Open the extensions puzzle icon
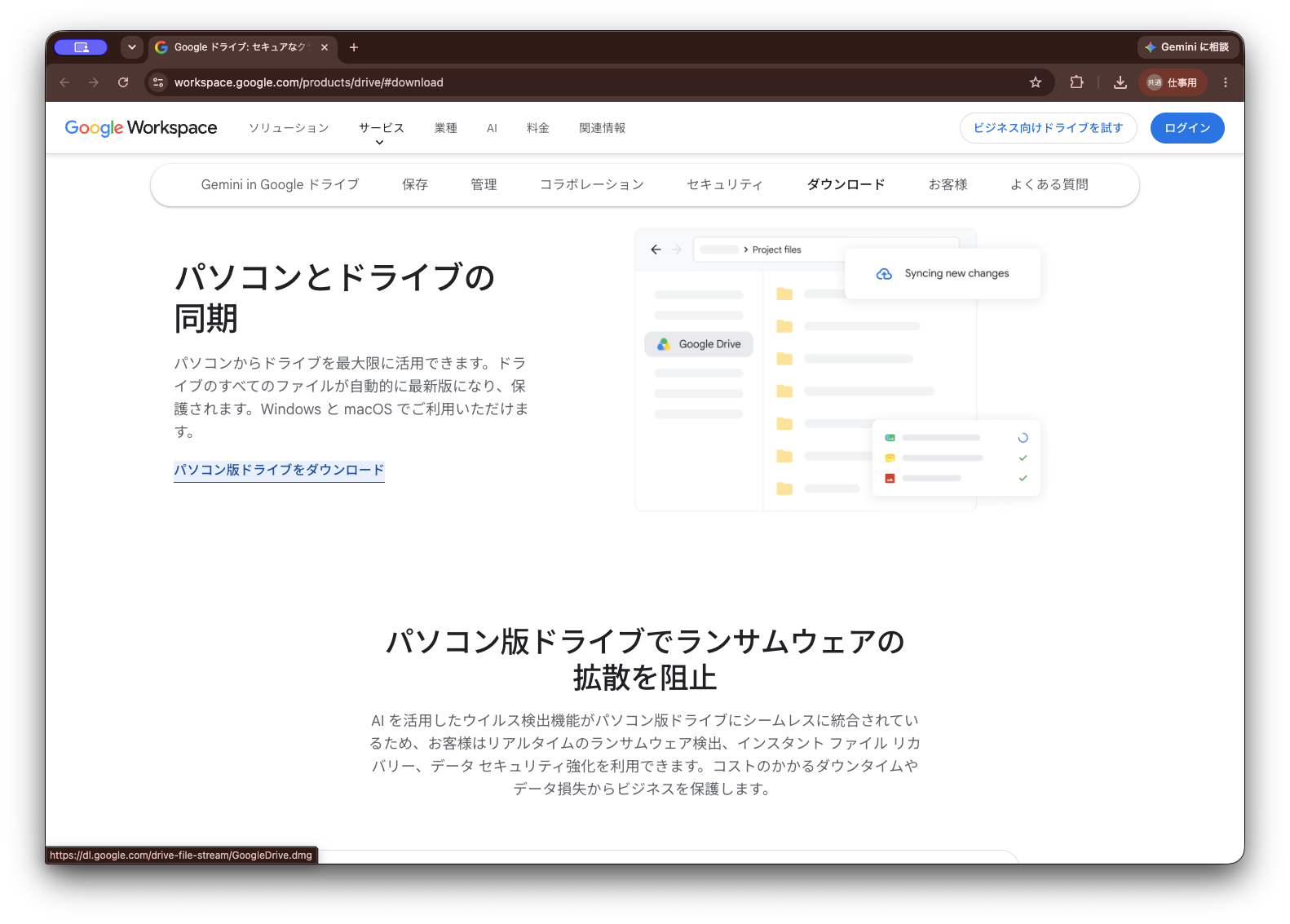This screenshot has height=924, width=1290. 1076,82
